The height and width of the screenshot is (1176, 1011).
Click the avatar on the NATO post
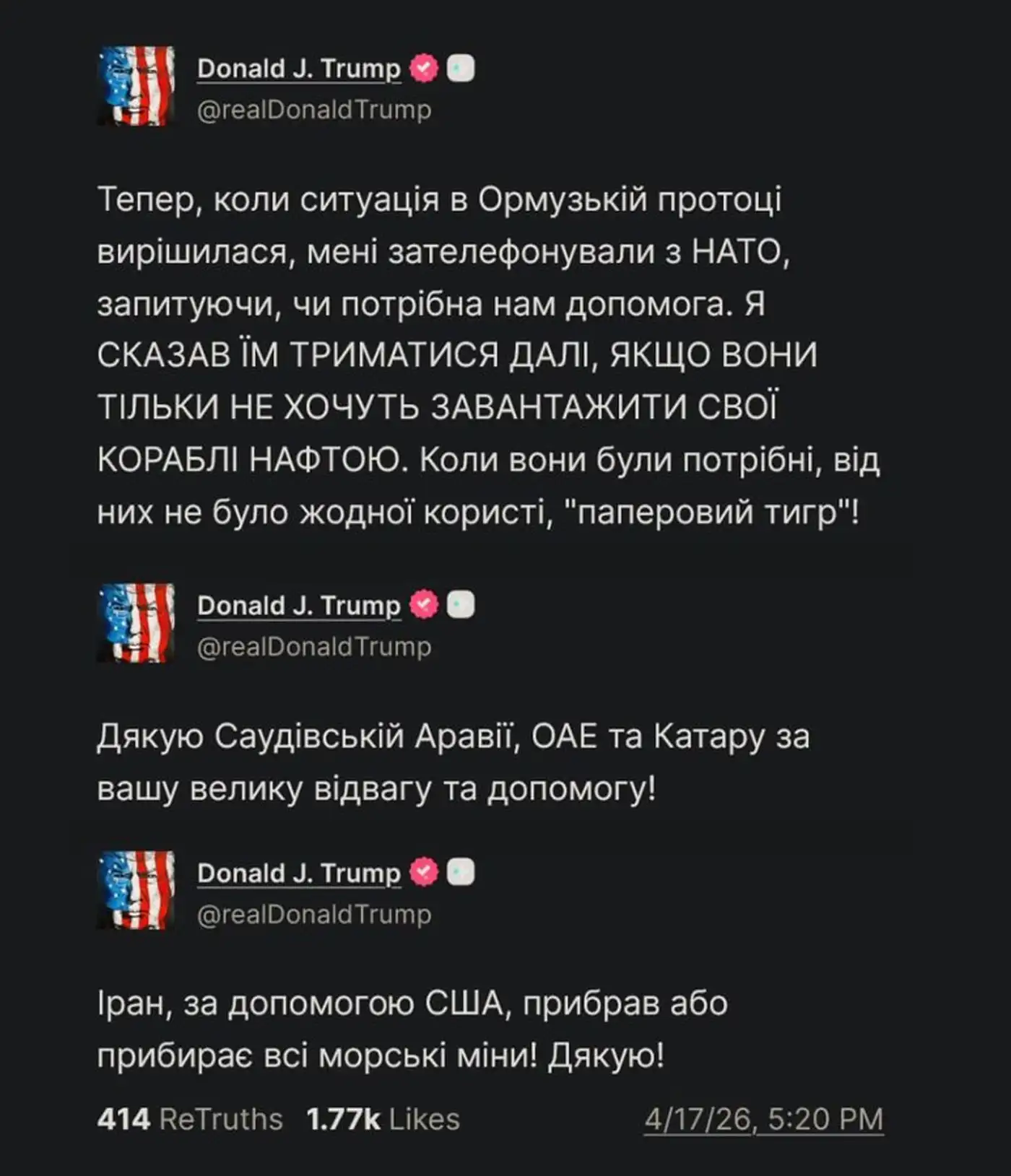click(136, 86)
